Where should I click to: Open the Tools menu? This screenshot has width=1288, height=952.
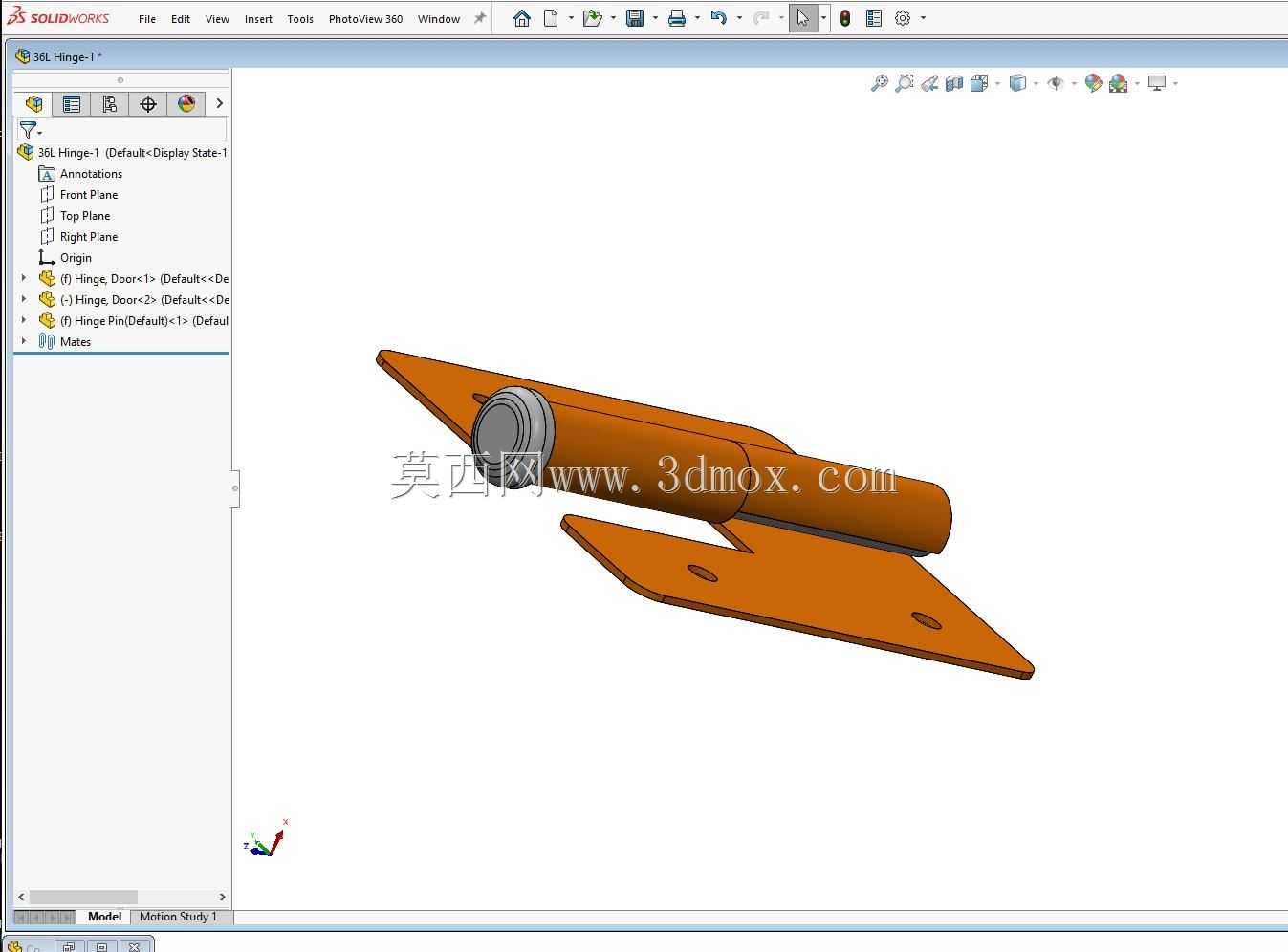click(300, 19)
